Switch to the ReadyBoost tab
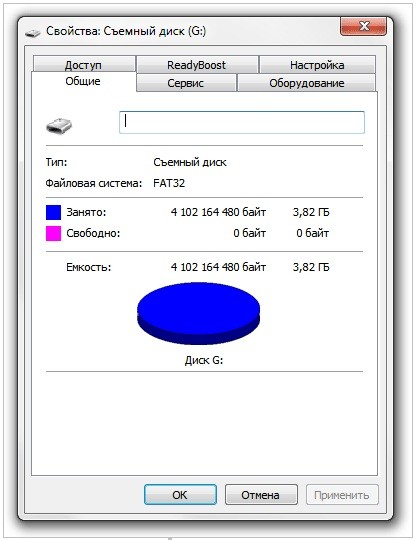The height and width of the screenshot is (540, 416). point(197,65)
